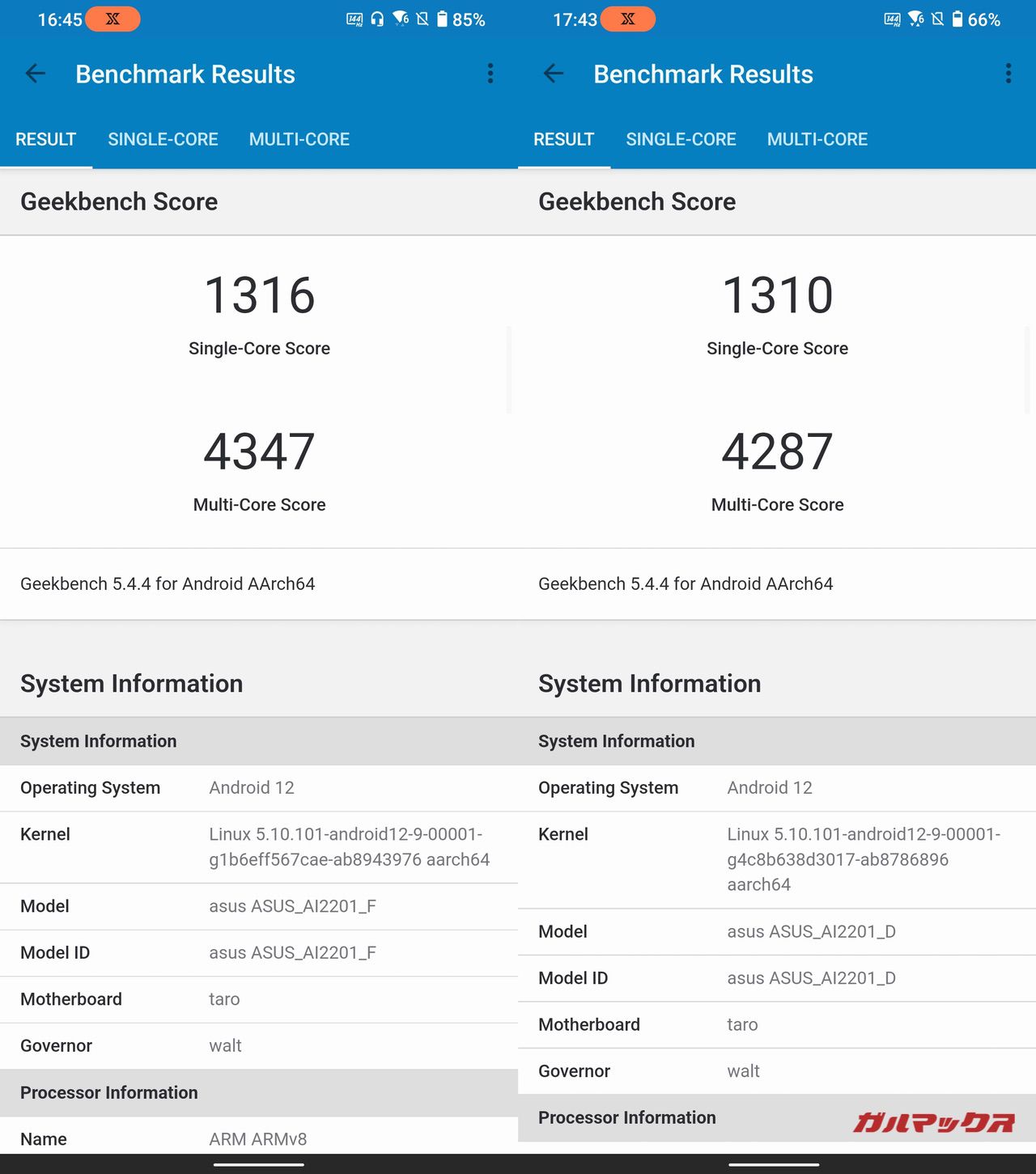Tap battery icon showing 66%
The width and height of the screenshot is (1036, 1174).
[x=957, y=19]
